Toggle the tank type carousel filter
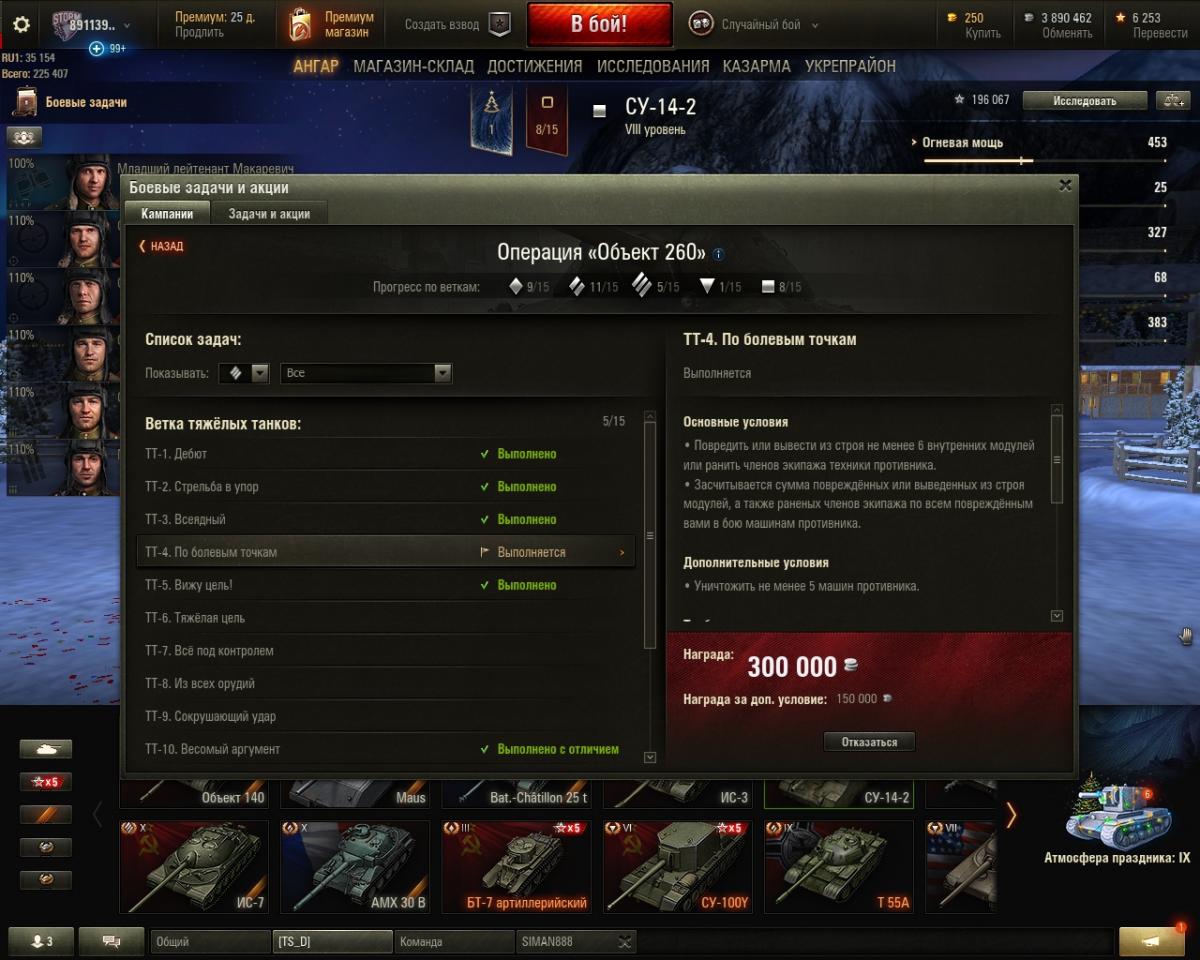 (x=46, y=749)
